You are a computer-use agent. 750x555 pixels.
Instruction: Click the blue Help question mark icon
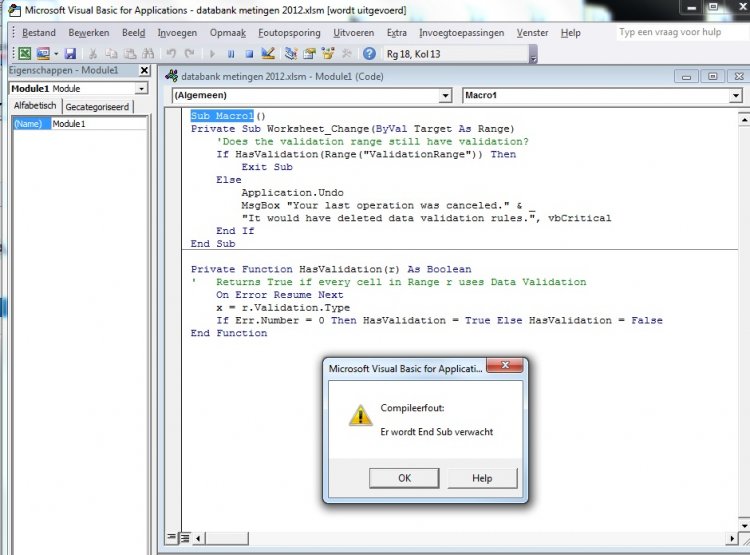pos(369,53)
